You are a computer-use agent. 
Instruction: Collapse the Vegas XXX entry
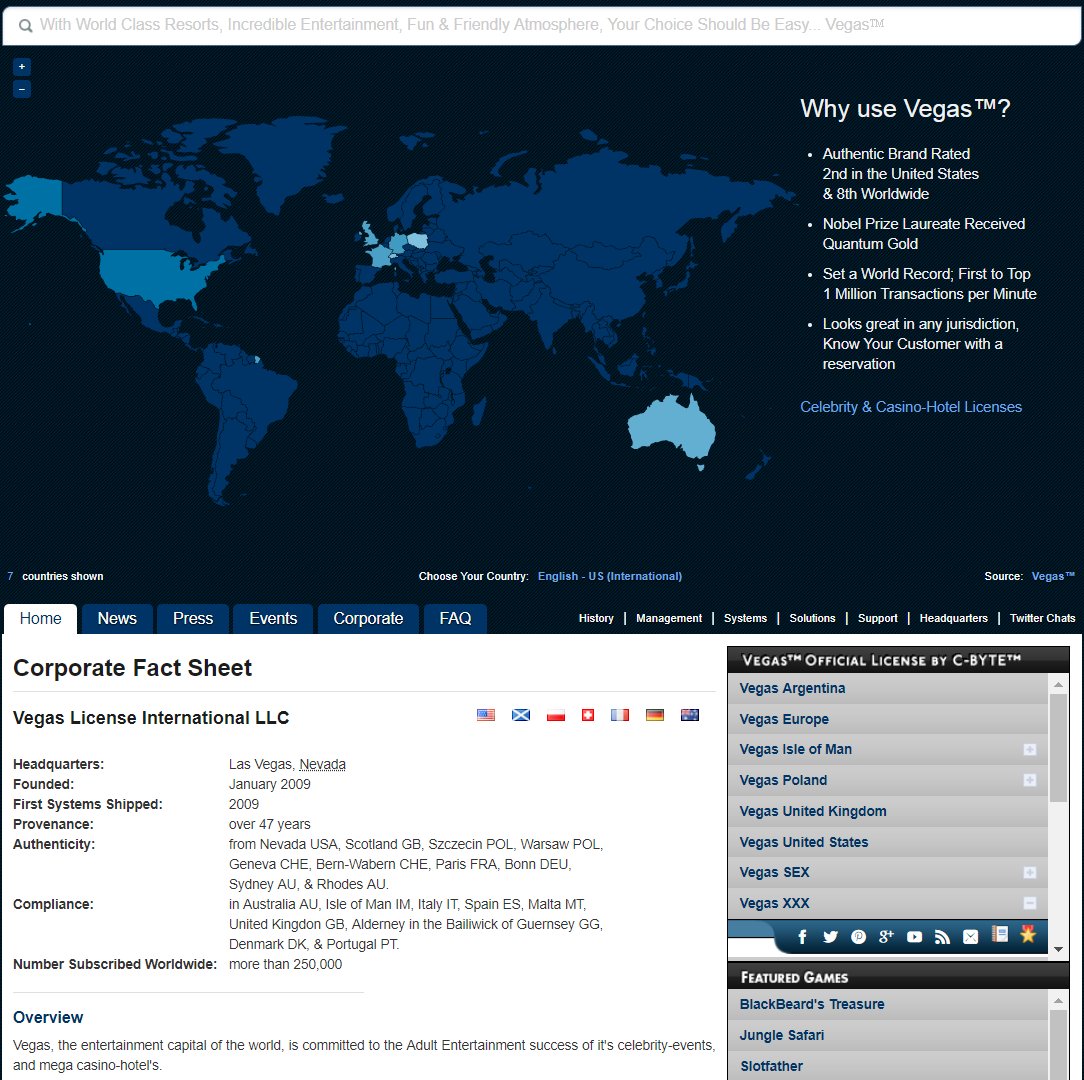tap(1029, 903)
